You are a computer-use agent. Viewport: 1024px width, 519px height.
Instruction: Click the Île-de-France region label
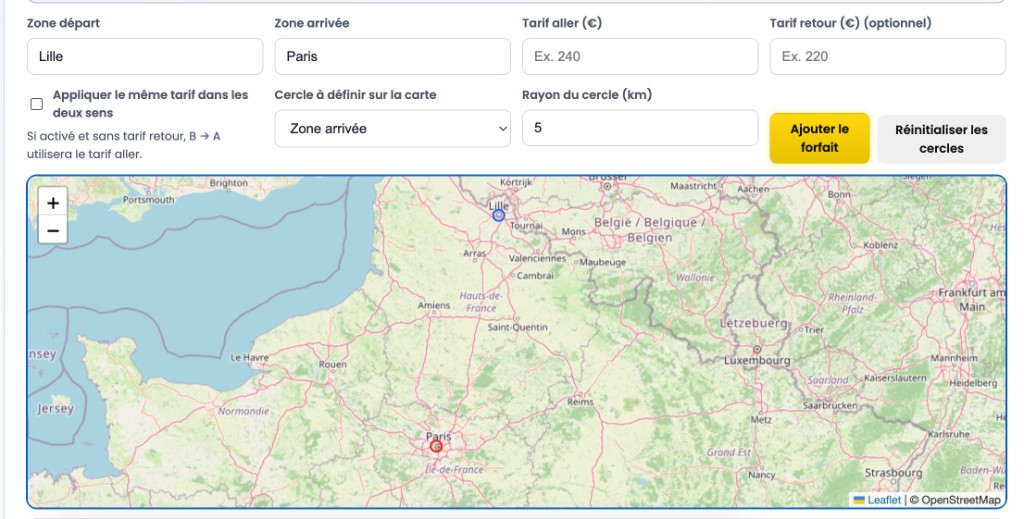tap(455, 469)
